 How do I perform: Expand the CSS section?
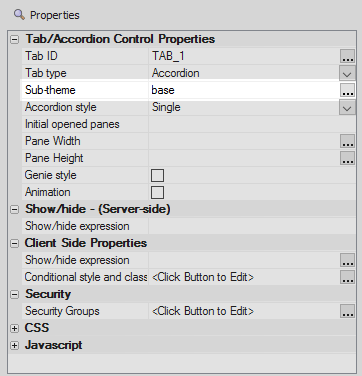14,328
